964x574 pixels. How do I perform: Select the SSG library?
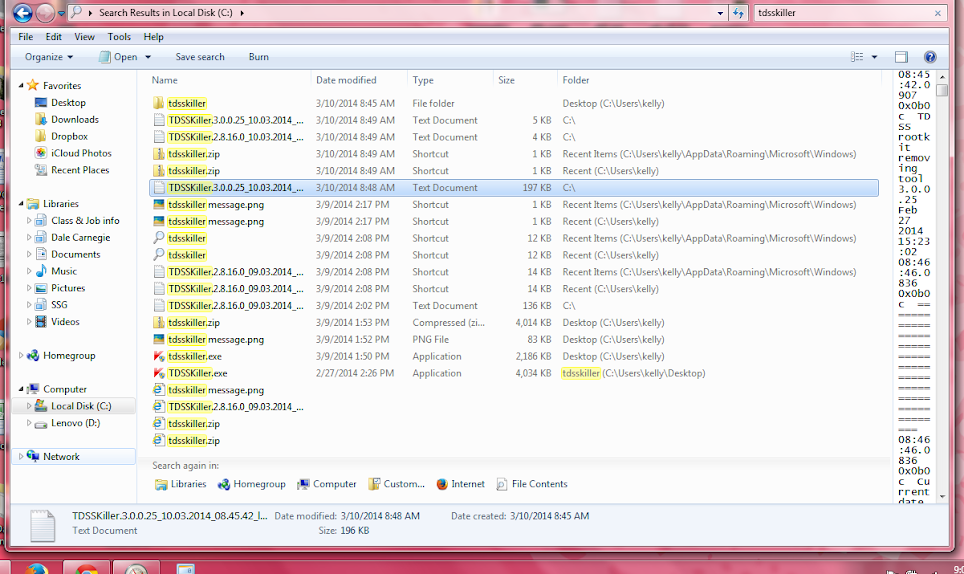pyautogui.click(x=59, y=305)
